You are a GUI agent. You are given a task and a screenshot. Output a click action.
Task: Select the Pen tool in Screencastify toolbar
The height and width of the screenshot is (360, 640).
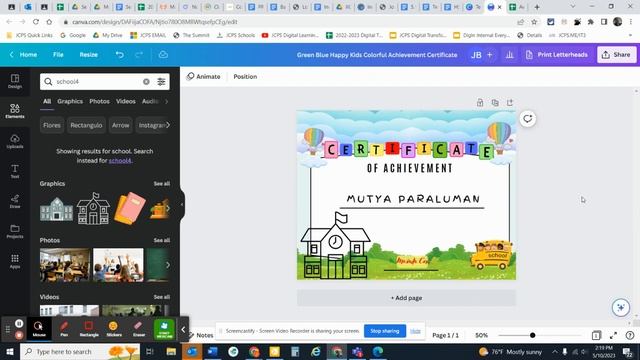(64, 329)
